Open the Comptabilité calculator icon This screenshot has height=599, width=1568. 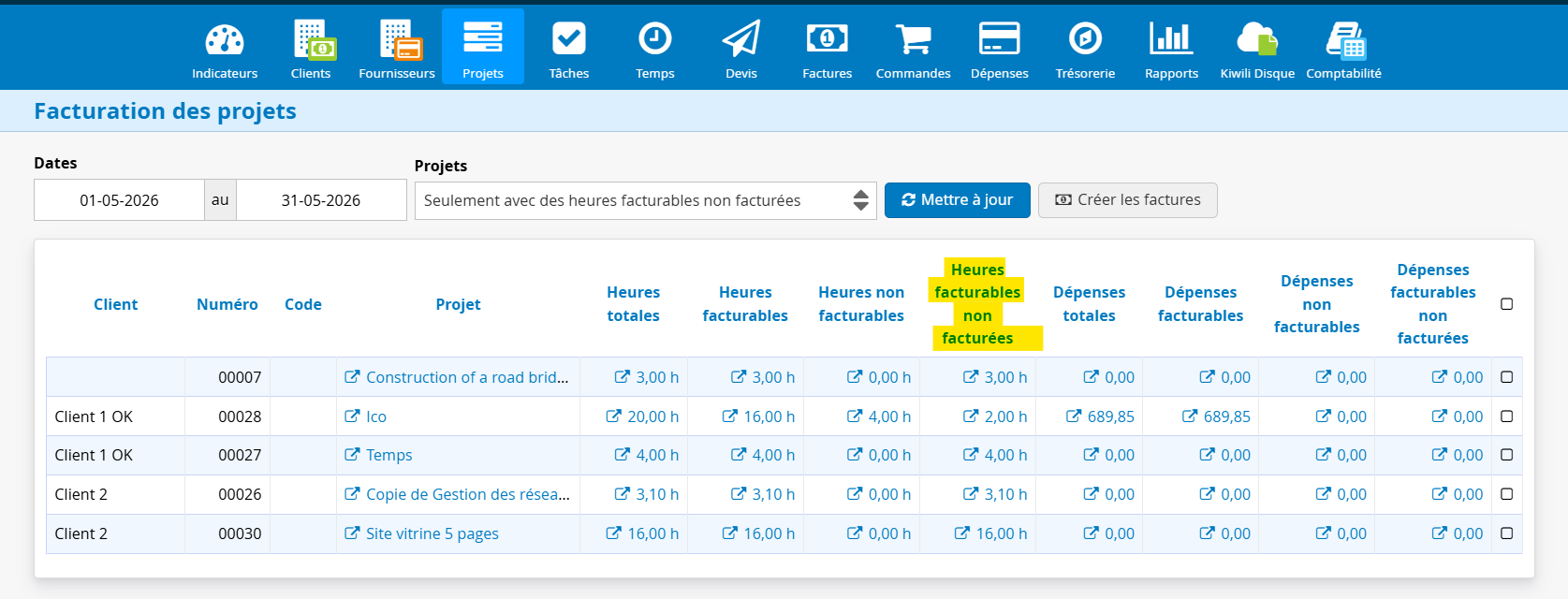1345,39
